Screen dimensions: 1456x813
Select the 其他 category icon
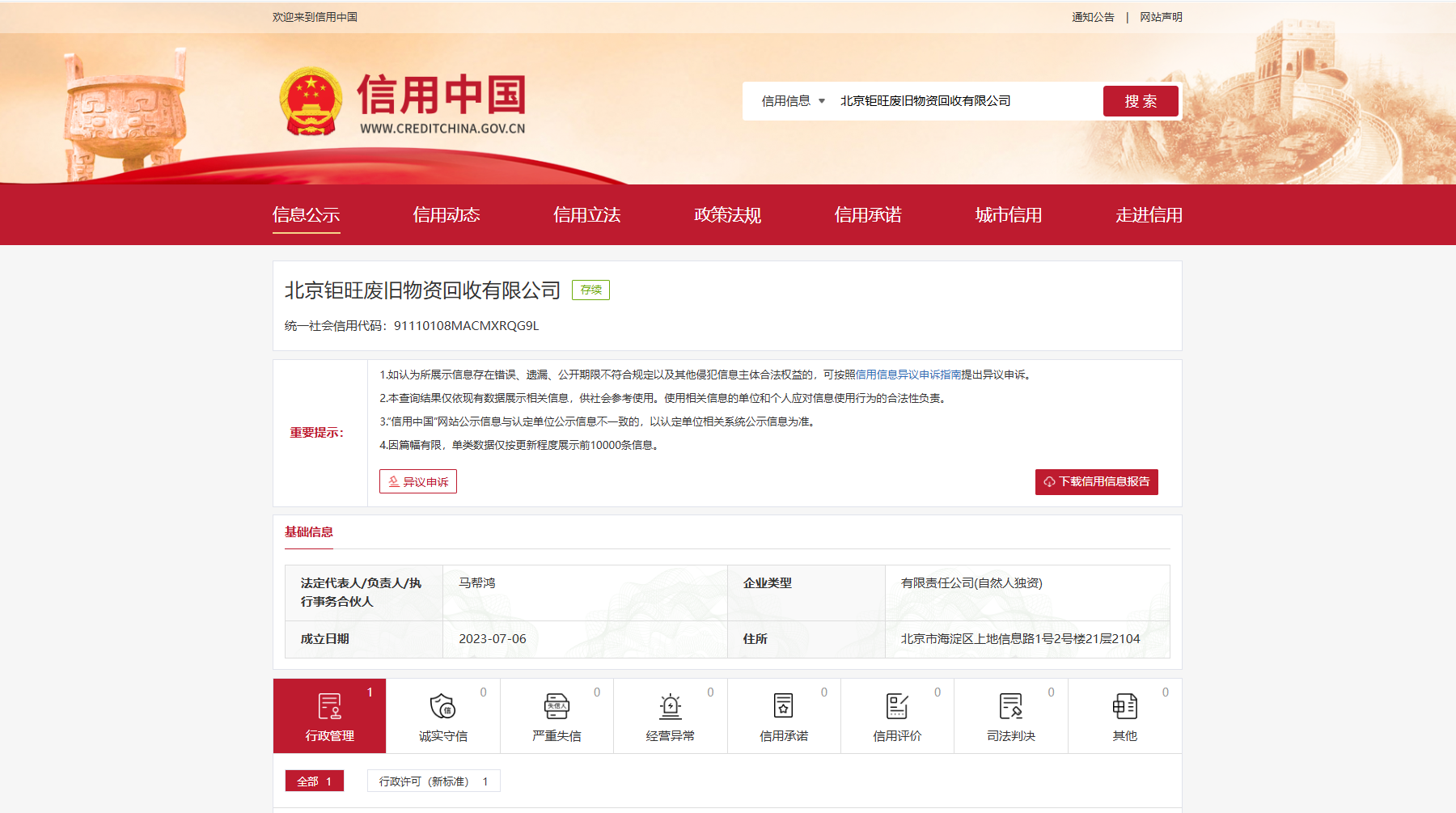1124,706
